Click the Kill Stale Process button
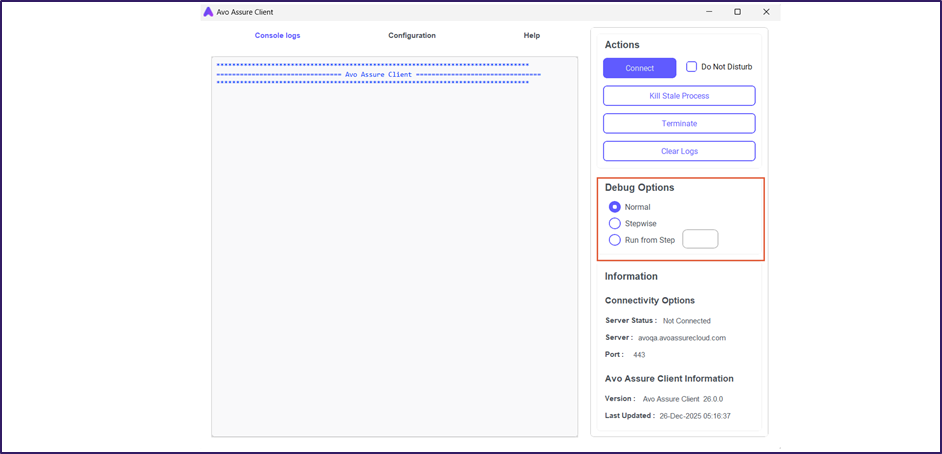Screen dimensions: 942x454 (x=679, y=96)
